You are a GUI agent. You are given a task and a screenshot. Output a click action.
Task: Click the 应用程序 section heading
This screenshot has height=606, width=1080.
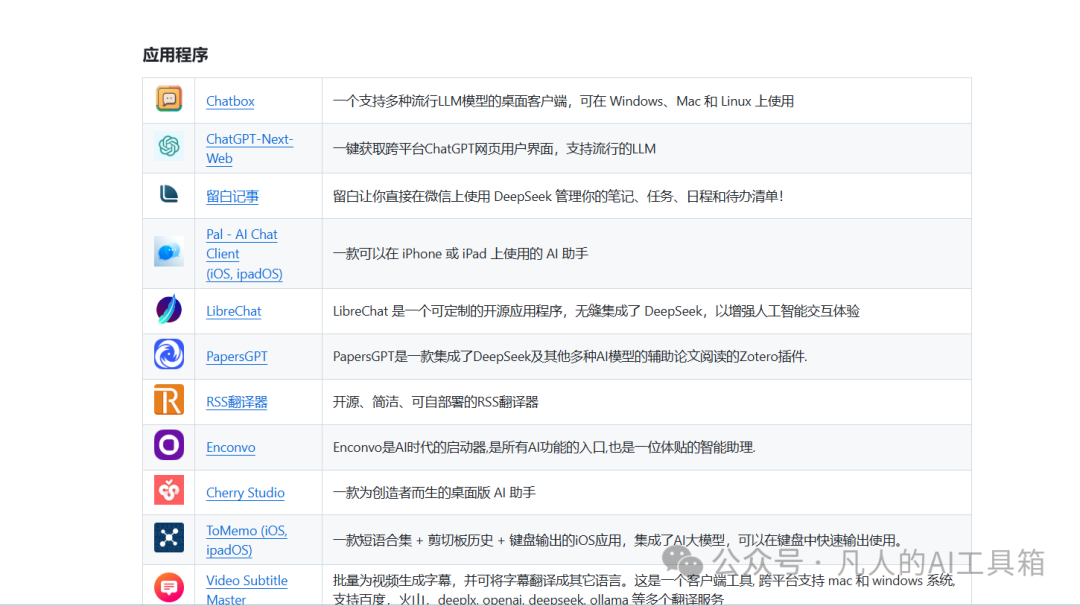click(175, 55)
